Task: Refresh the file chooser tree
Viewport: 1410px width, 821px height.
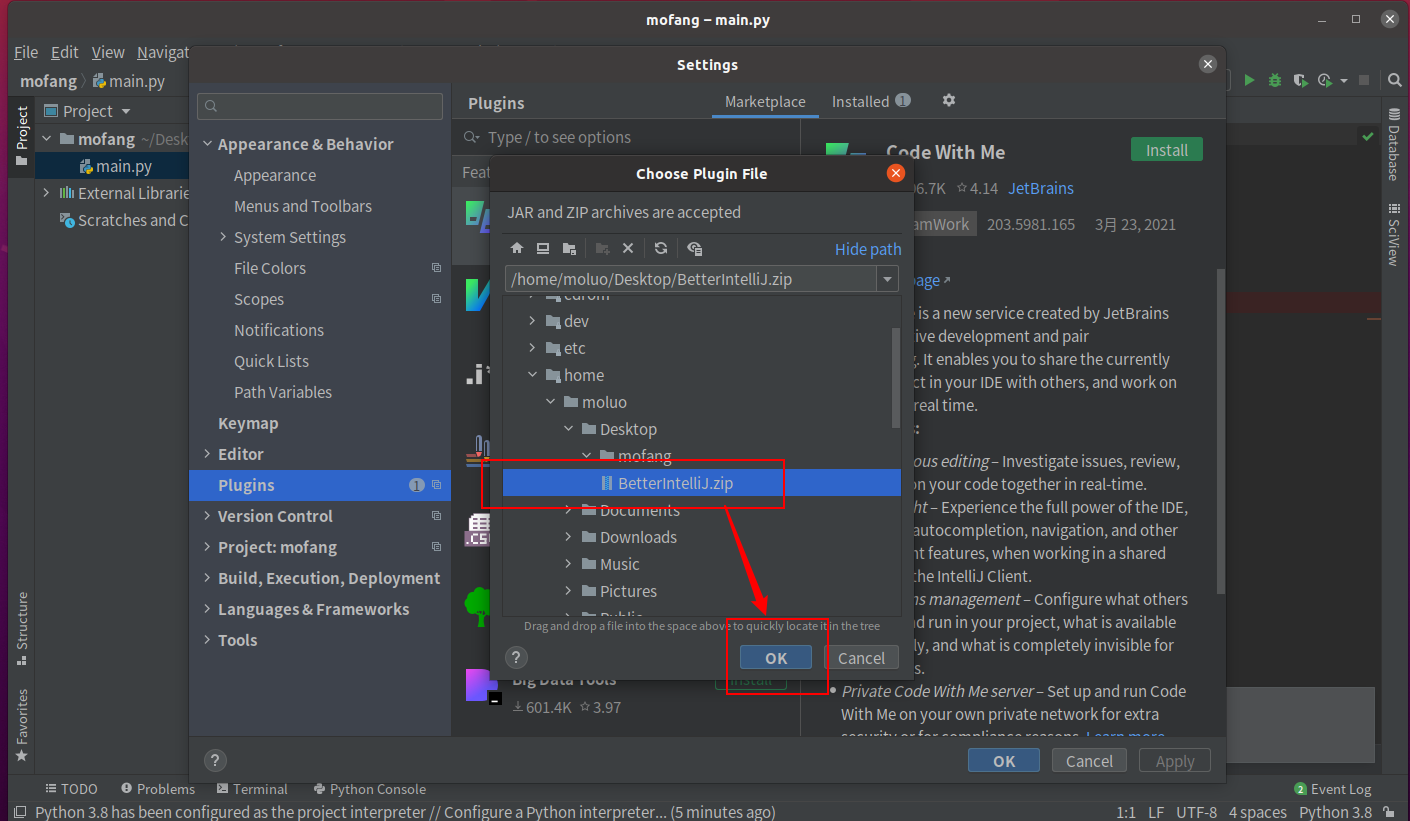Action: 661,248
